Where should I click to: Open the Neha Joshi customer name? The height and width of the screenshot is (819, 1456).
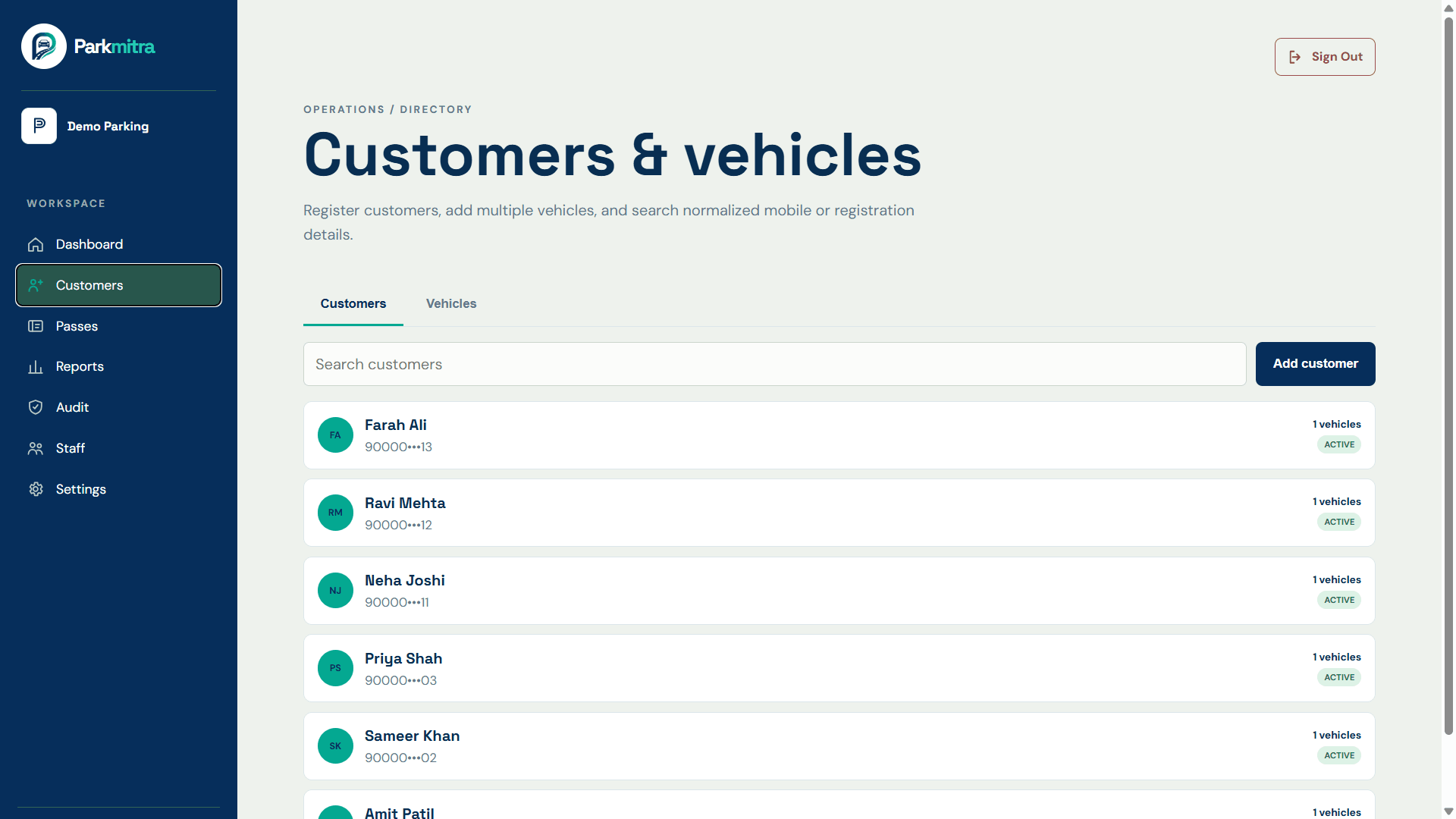click(x=405, y=581)
